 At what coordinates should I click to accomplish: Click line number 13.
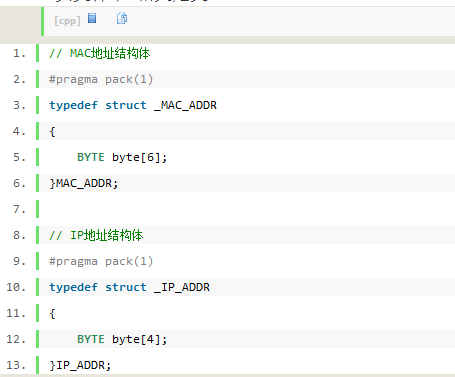click(x=16, y=365)
